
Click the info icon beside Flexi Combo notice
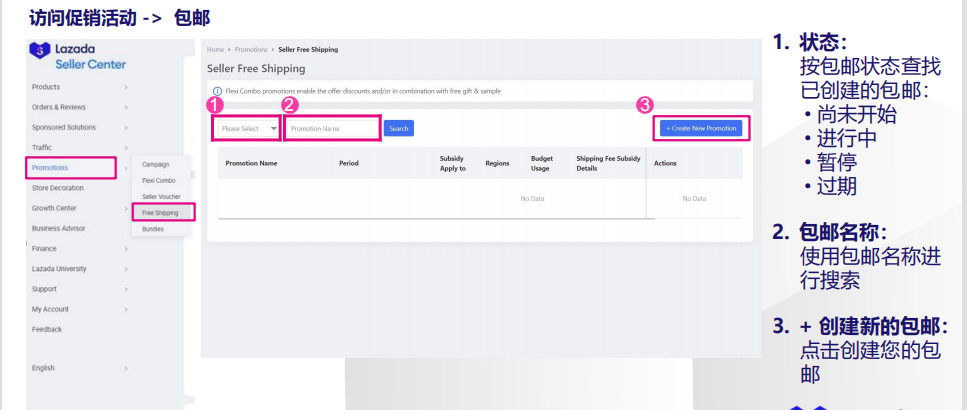click(x=218, y=91)
